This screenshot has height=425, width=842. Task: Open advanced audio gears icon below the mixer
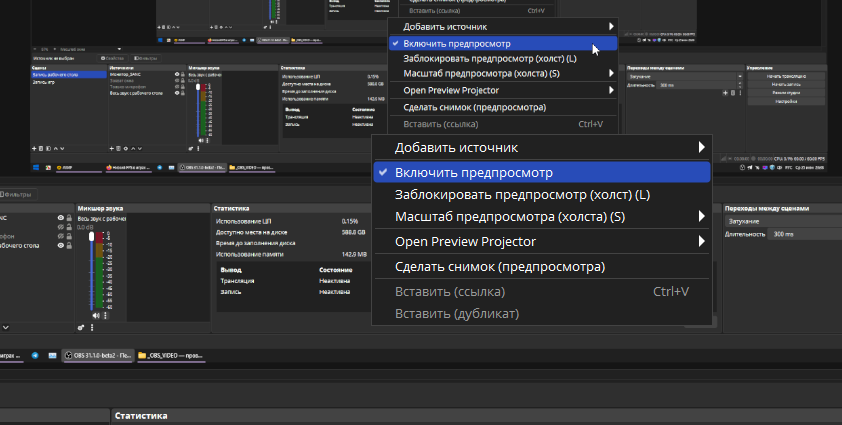(82, 327)
